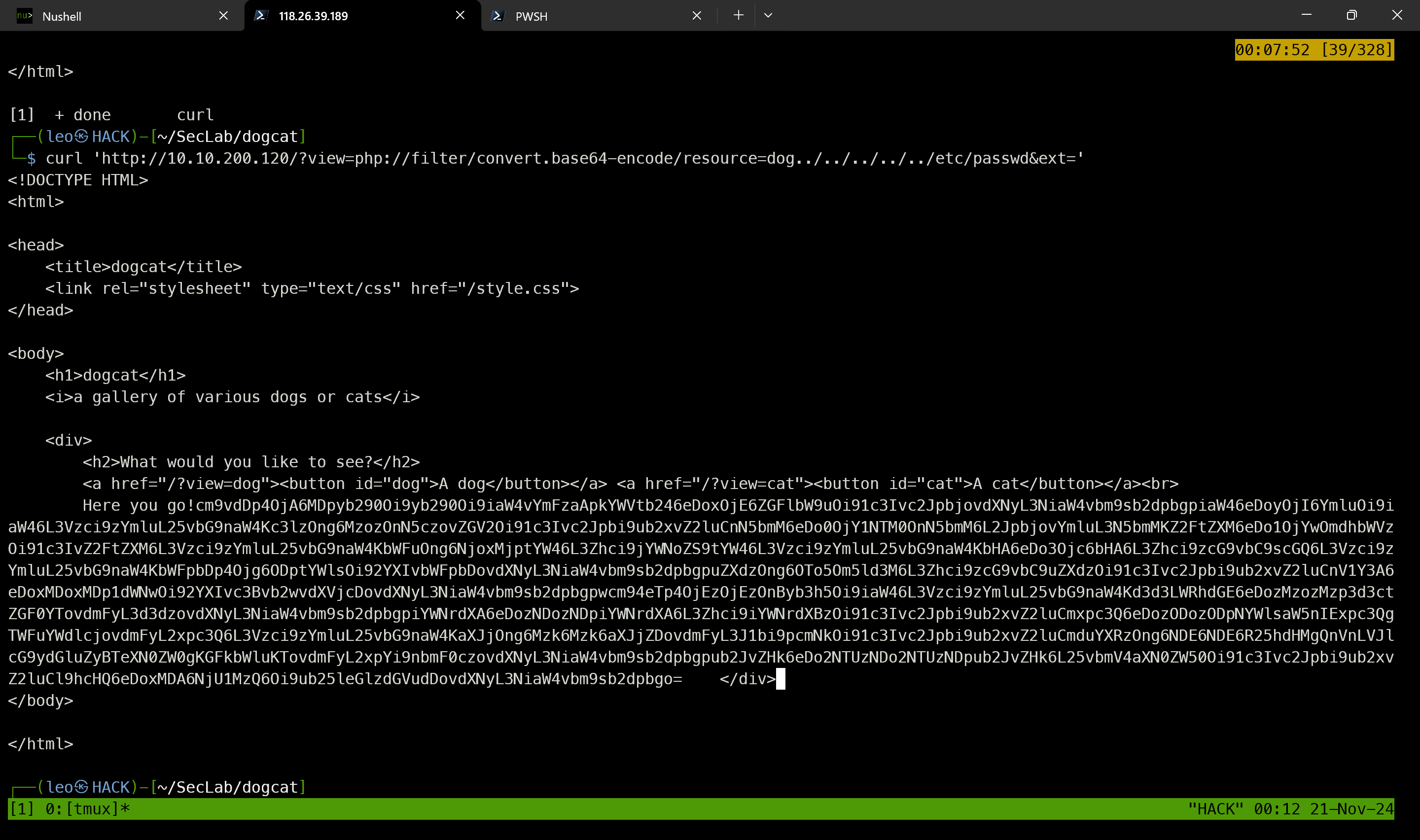1420x840 pixels.
Task: Click the first ~/SecLab/dogcat prompt path
Action: click(x=227, y=137)
